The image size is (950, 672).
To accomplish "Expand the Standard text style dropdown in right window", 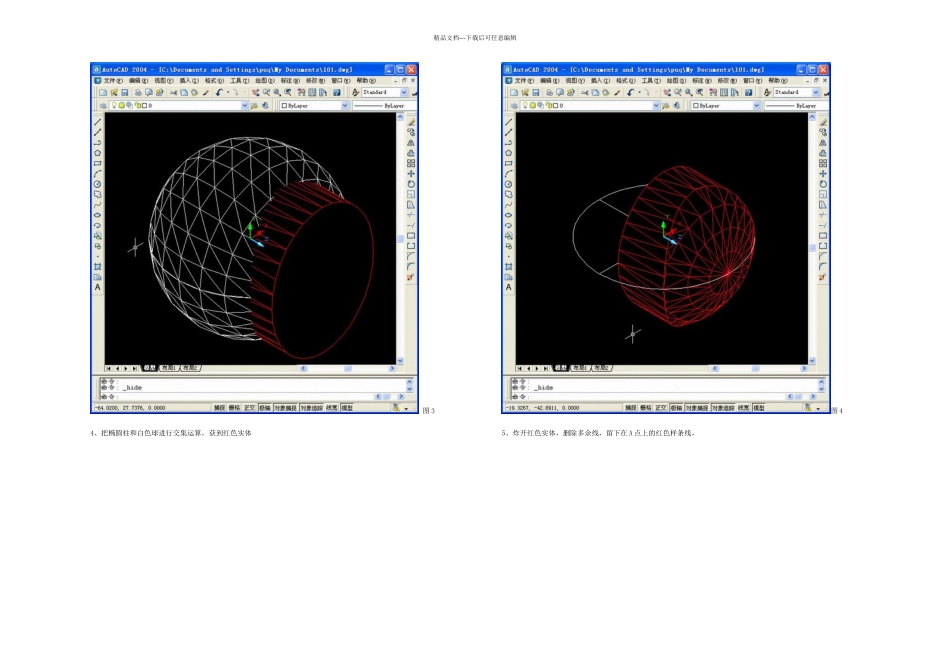I will 816,92.
